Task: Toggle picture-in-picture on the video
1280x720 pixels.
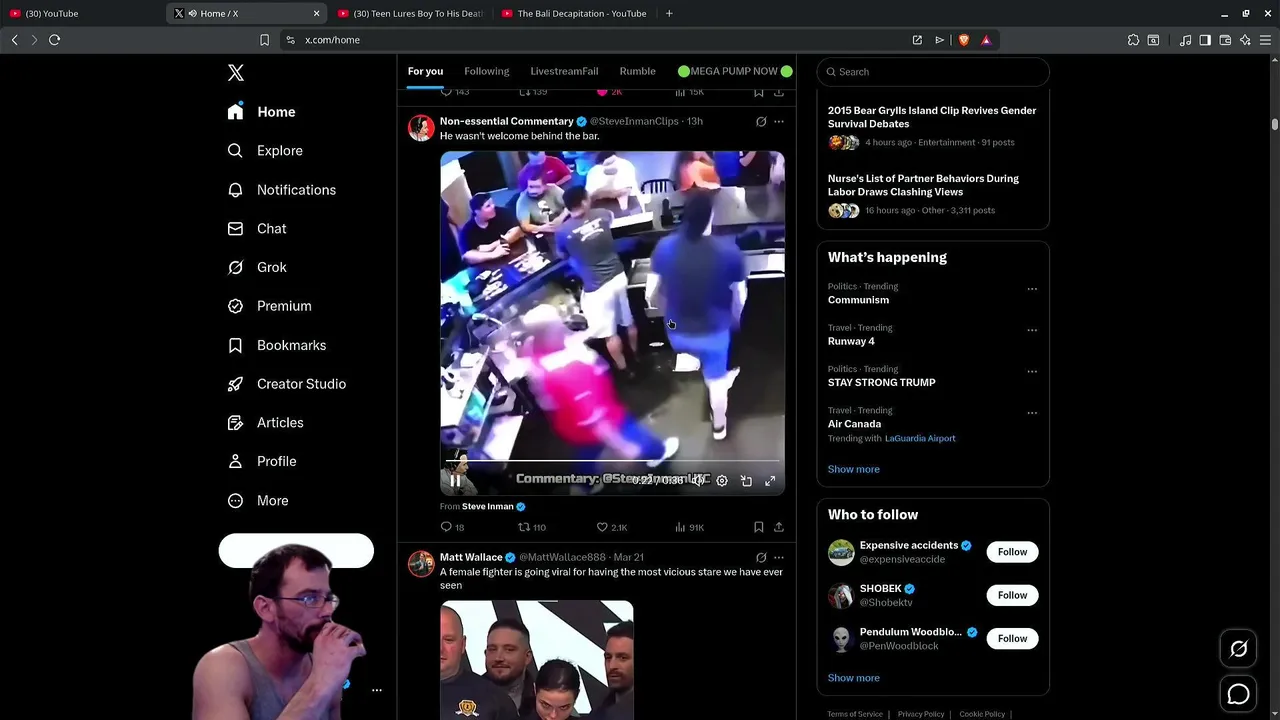Action: tap(746, 481)
